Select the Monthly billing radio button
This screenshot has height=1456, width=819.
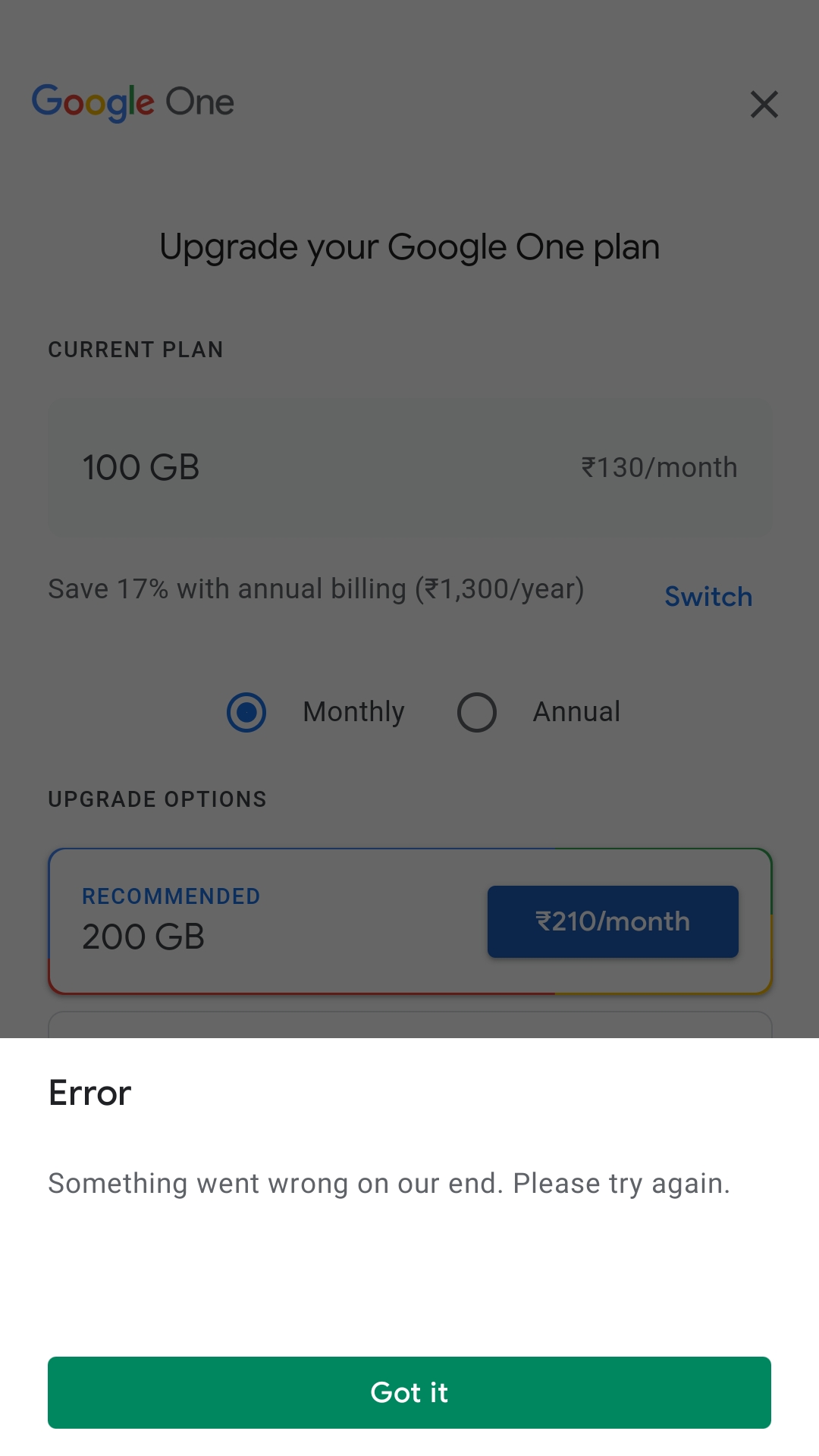point(246,712)
